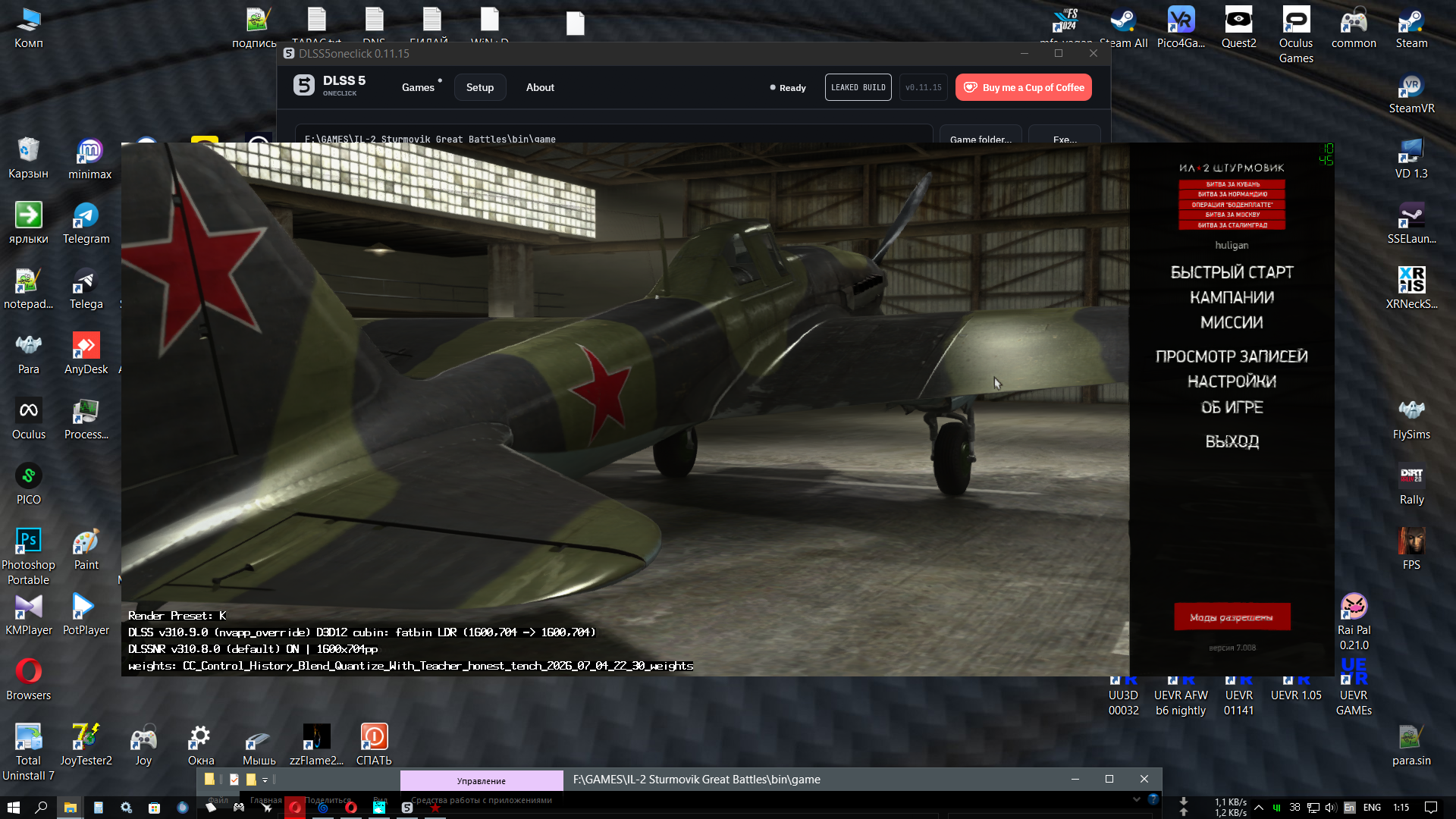Select the БИТВА ЗА МОСКВУ module banner
The image size is (1456, 819).
[1232, 215]
